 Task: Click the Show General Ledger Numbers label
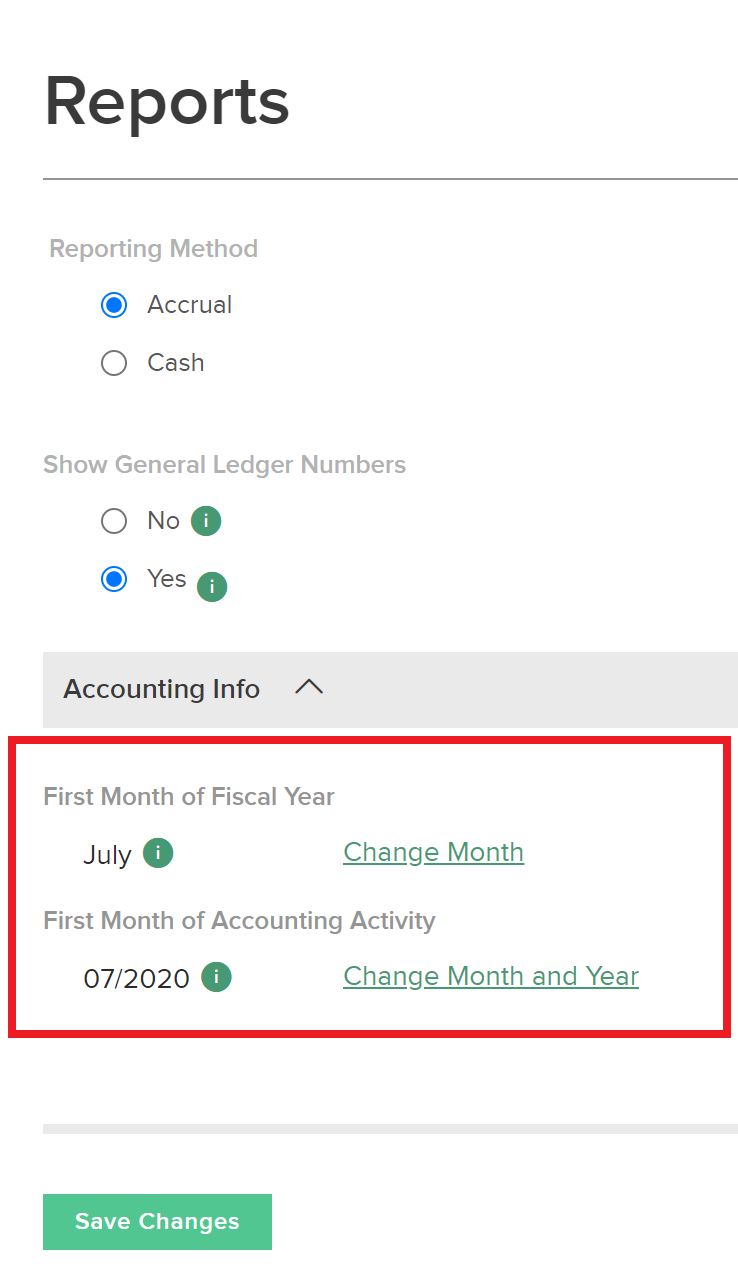pos(224,464)
